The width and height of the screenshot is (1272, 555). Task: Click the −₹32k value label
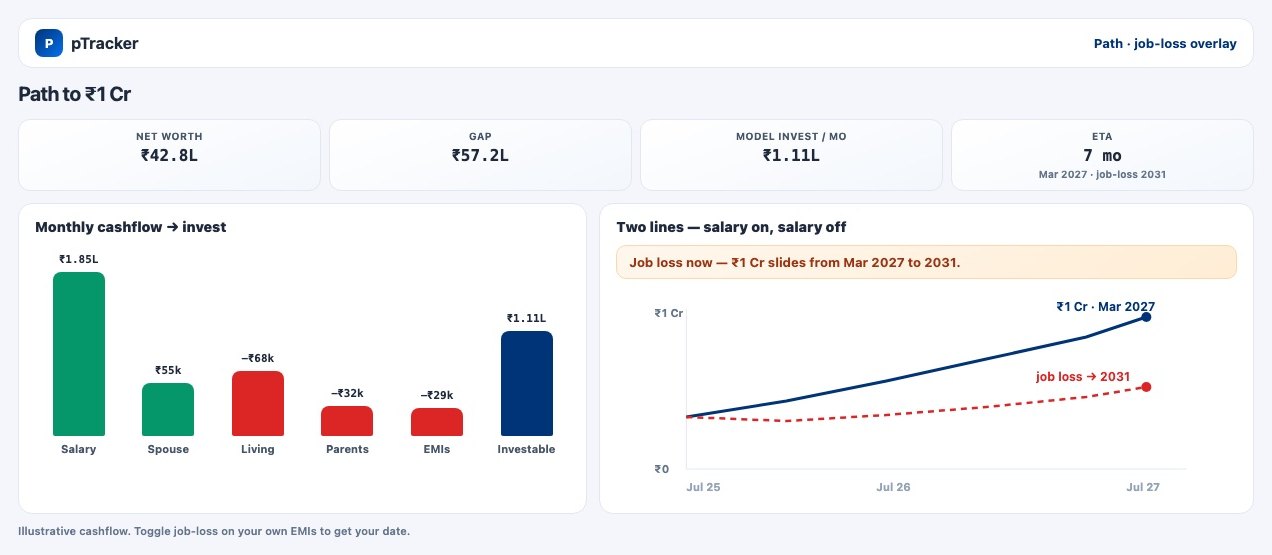(x=347, y=393)
